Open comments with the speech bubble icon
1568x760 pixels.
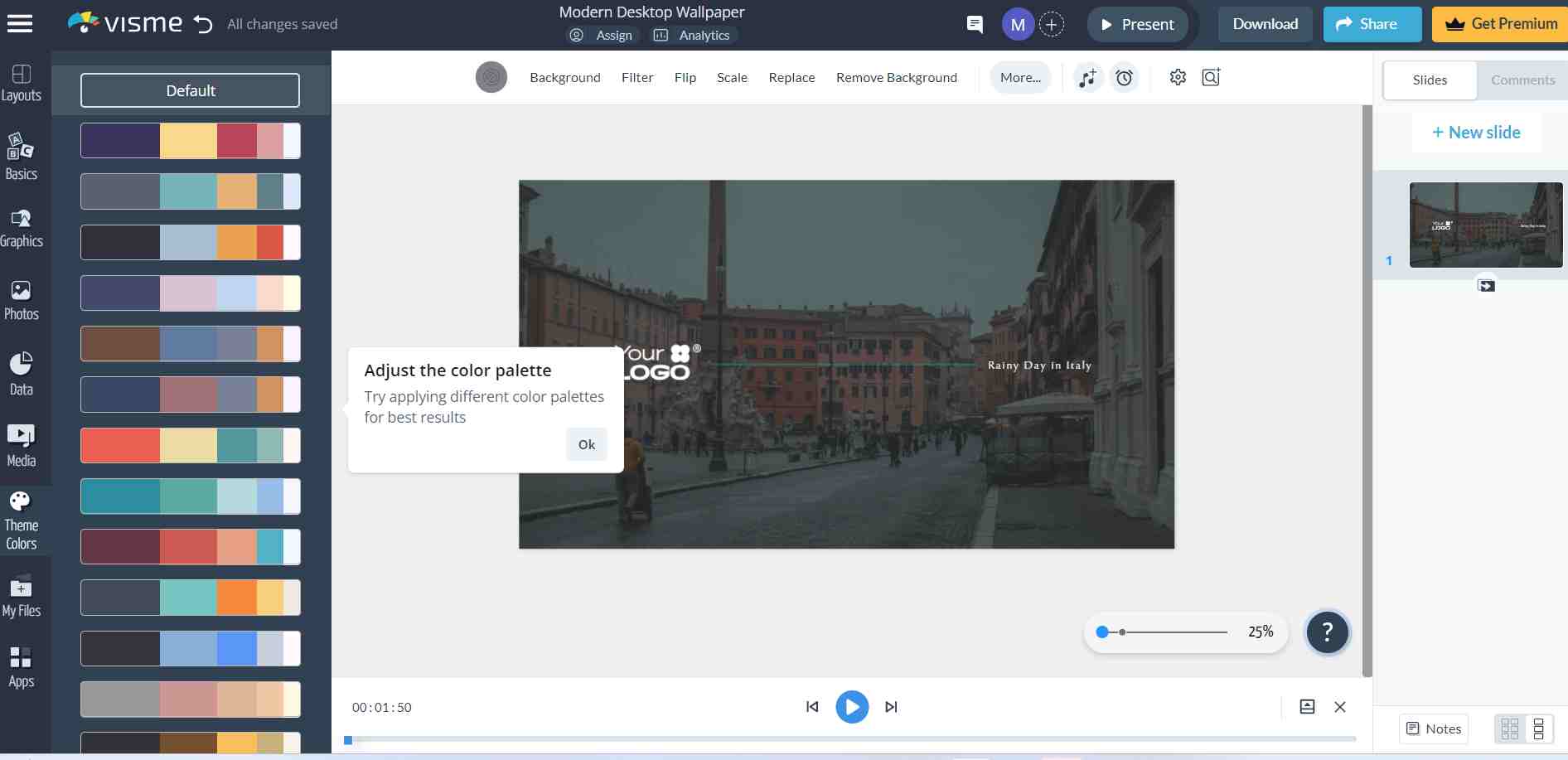(x=975, y=24)
